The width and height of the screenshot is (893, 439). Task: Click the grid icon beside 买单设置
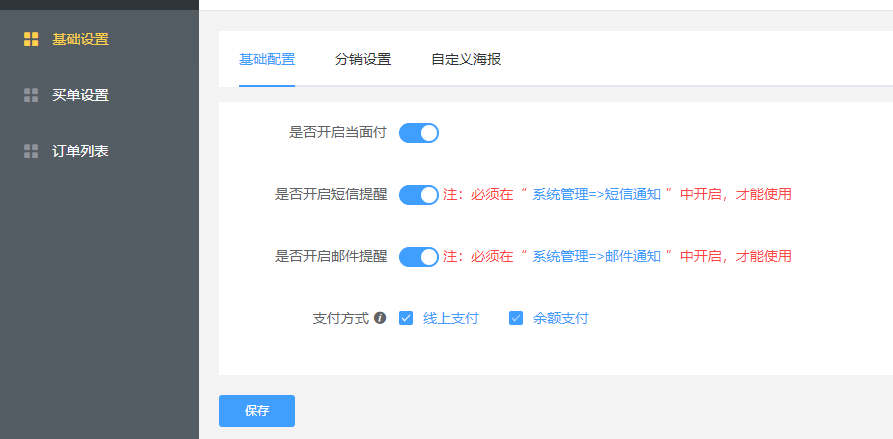tap(31, 95)
